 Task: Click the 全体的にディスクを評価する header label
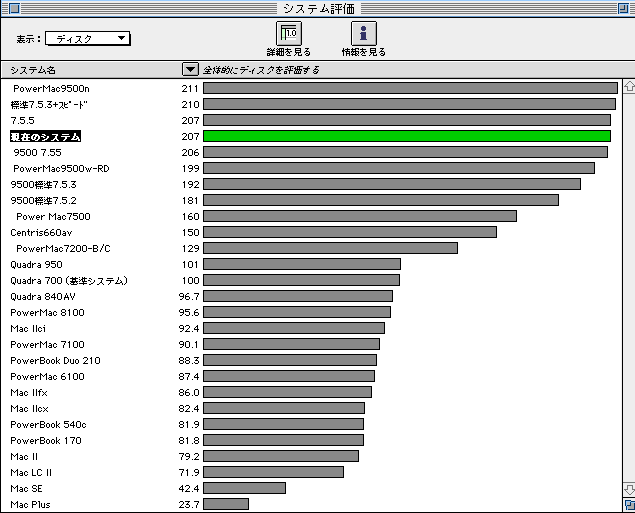pos(262,70)
